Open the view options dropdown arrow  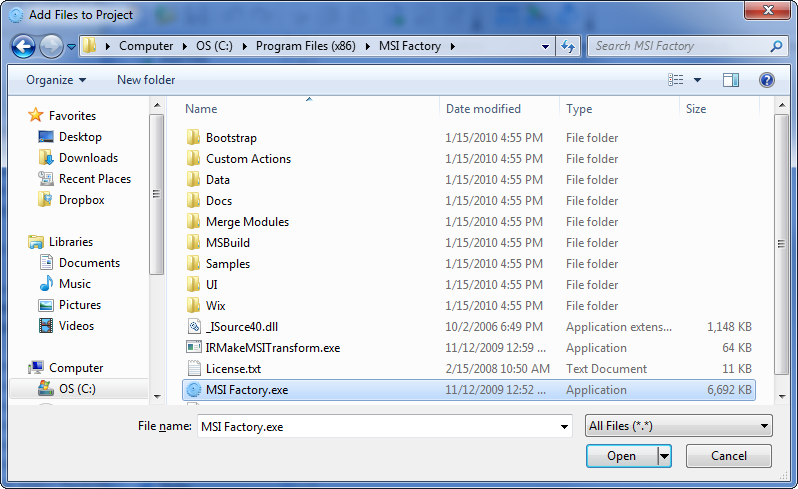pyautogui.click(x=697, y=80)
